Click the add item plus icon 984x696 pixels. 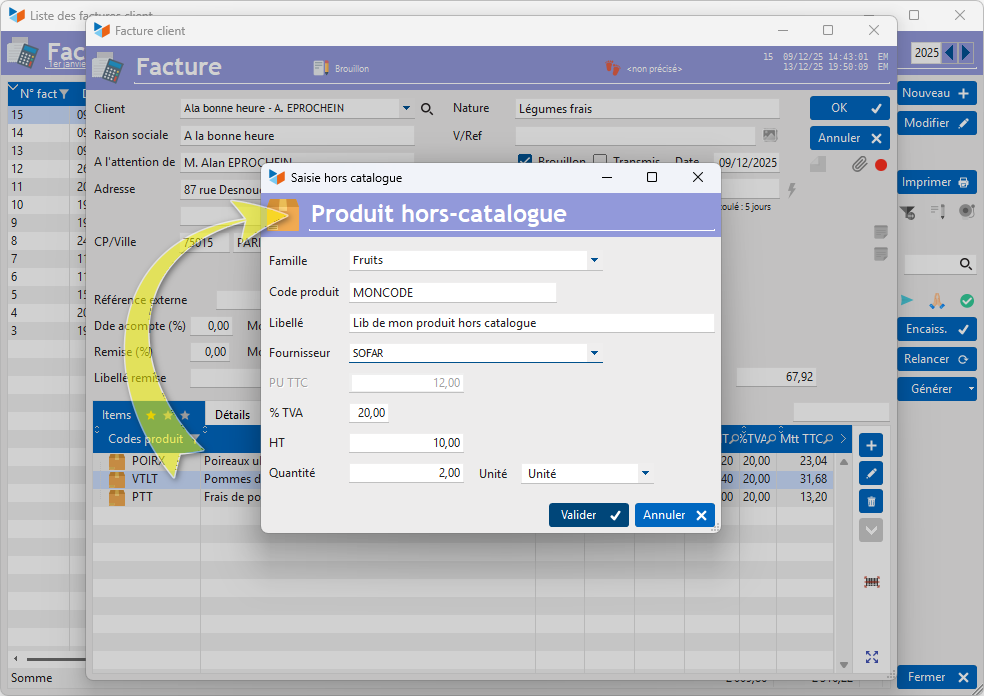pyautogui.click(x=871, y=445)
